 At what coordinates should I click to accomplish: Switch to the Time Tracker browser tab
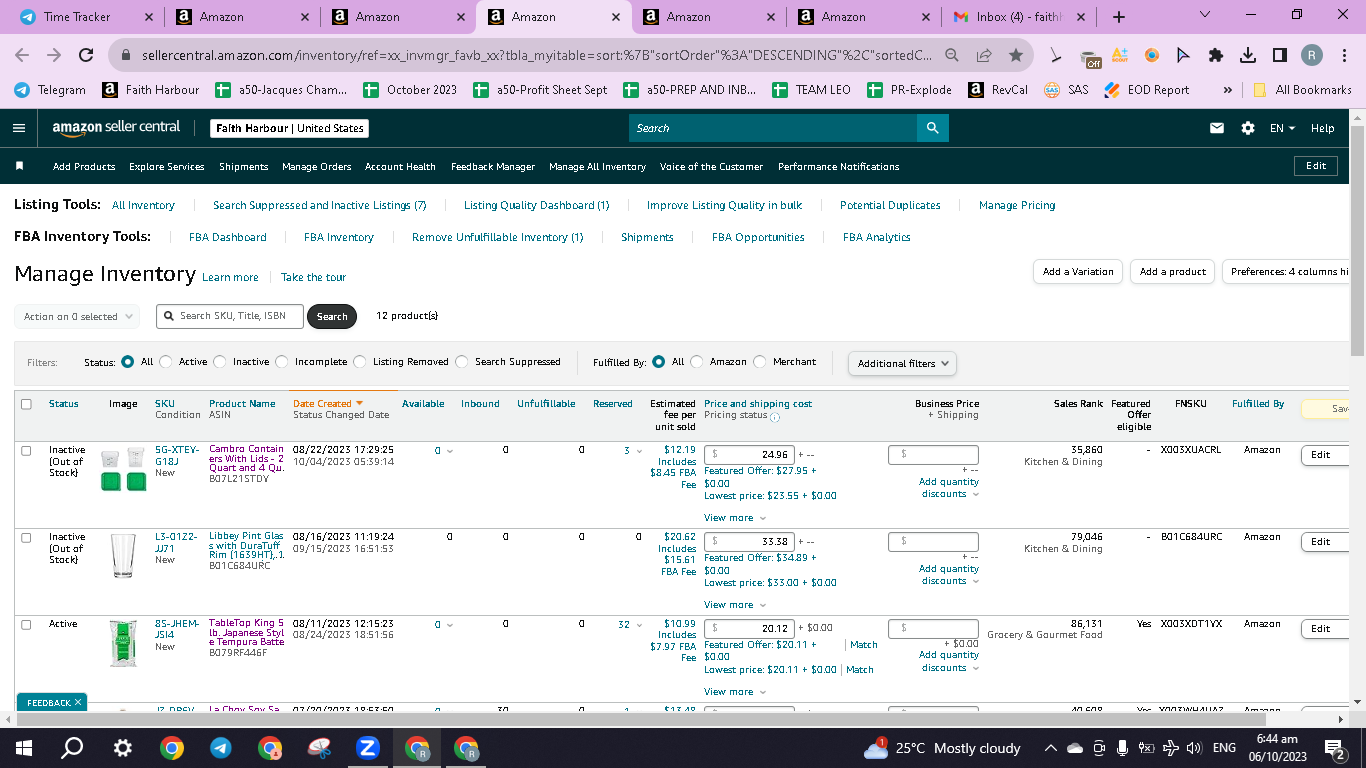pyautogui.click(x=87, y=17)
